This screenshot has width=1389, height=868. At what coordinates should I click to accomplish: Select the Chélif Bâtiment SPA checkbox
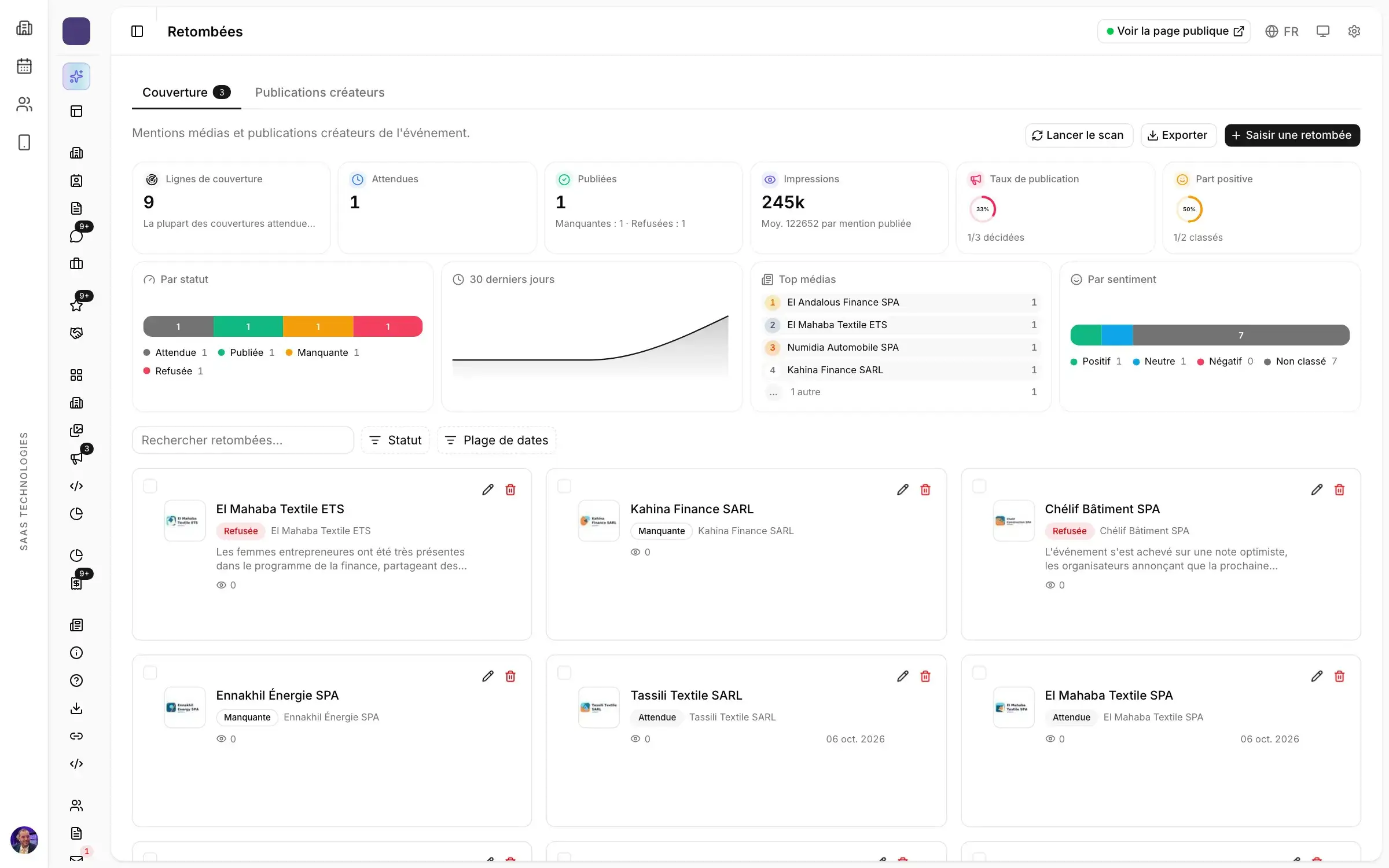(979, 486)
